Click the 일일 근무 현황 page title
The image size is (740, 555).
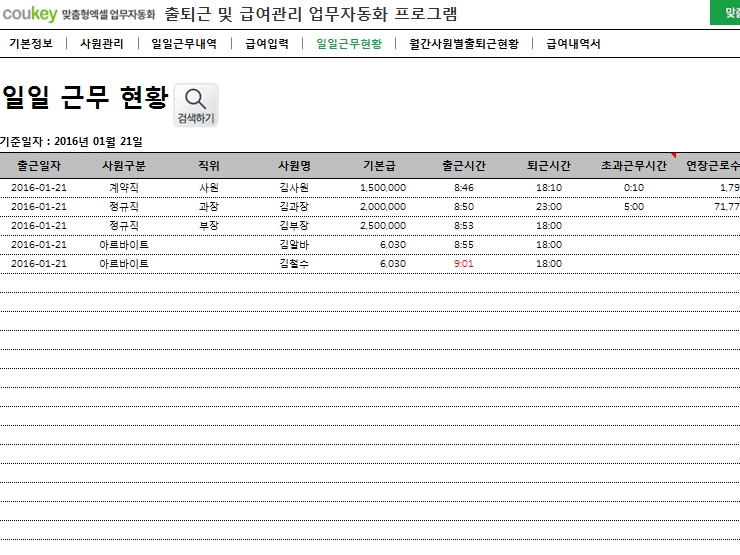(x=85, y=97)
